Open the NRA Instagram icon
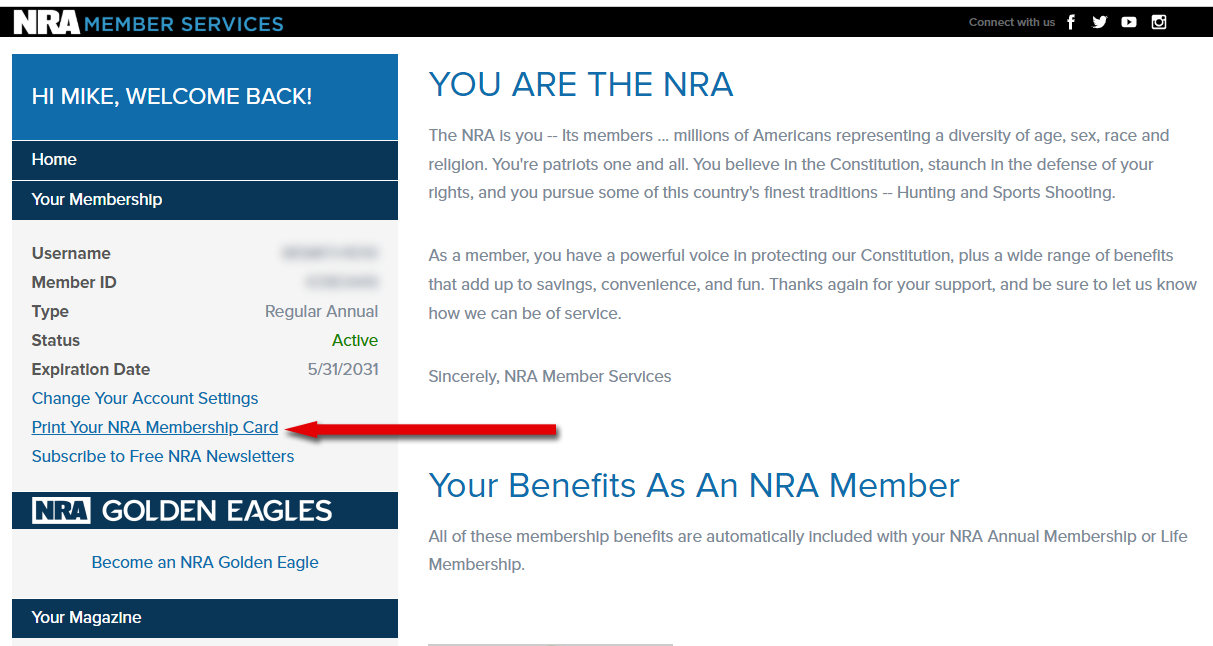The width and height of the screenshot is (1213, 646). click(x=1159, y=22)
